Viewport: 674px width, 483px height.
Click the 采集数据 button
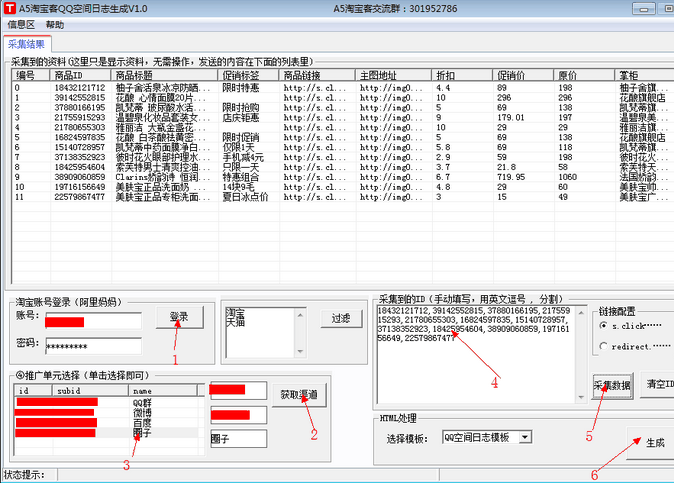tap(613, 385)
